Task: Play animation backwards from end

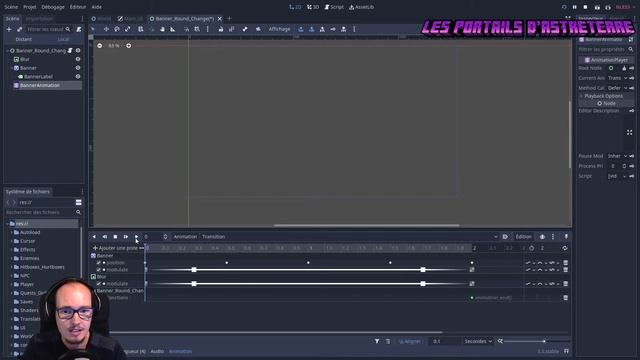Action: point(104,237)
